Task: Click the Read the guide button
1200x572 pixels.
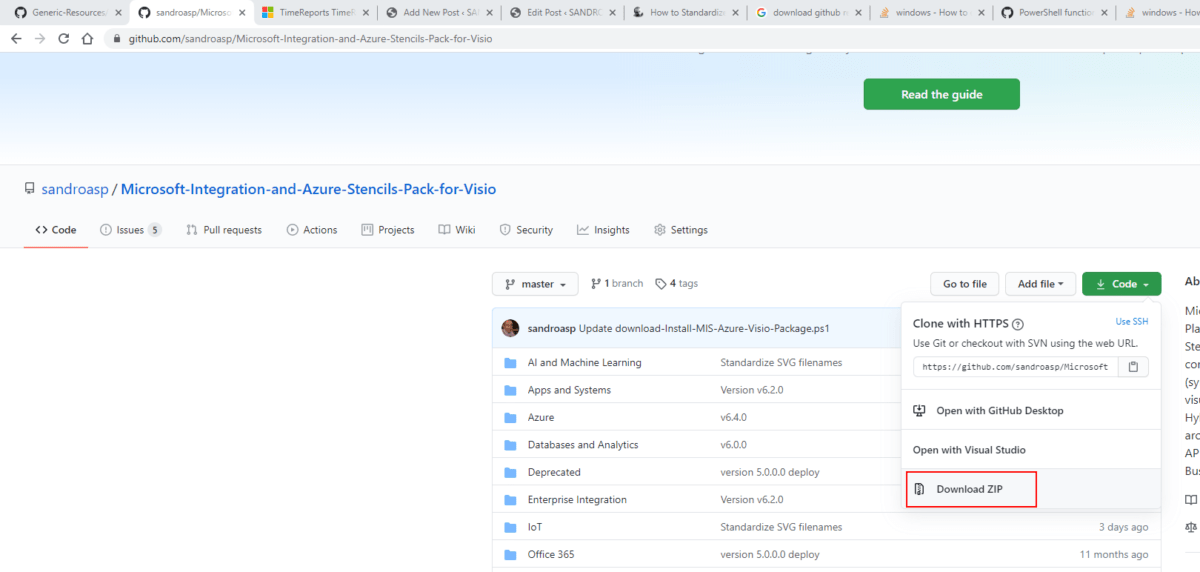Action: pos(941,94)
